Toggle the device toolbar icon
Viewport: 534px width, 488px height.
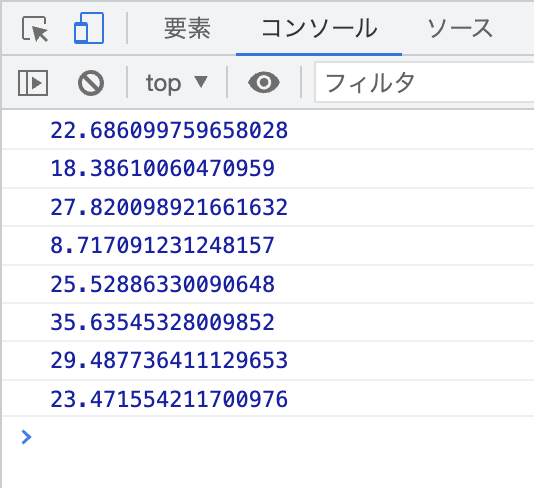point(89,28)
